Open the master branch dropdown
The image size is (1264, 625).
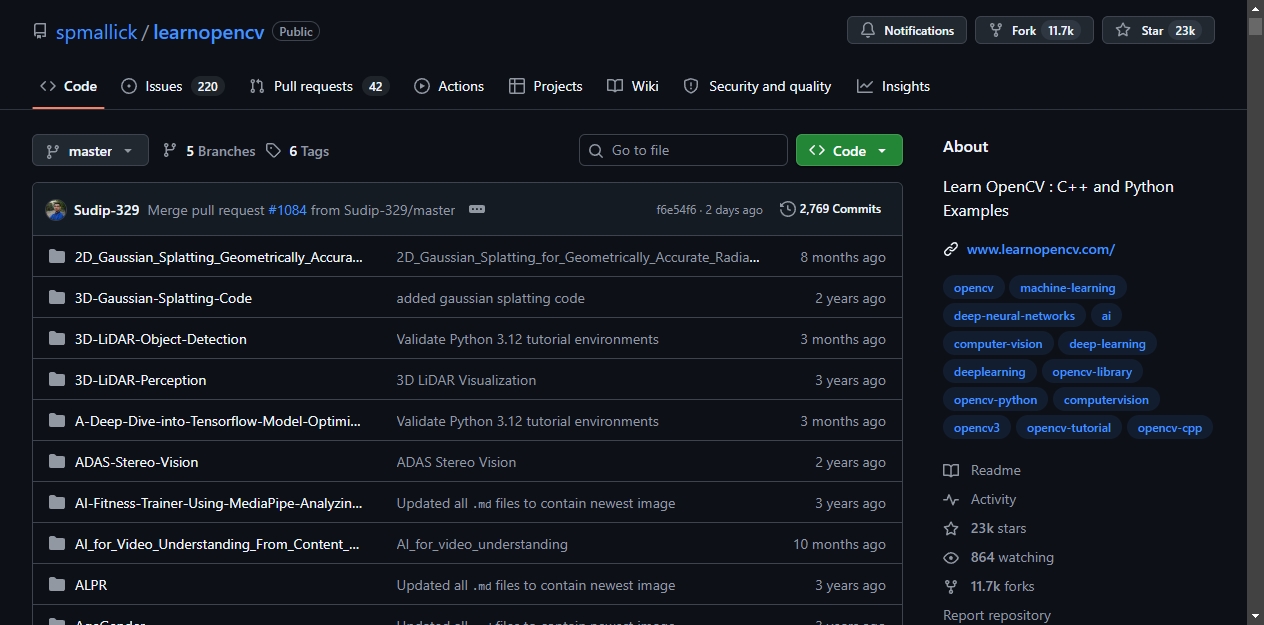pyautogui.click(x=90, y=151)
